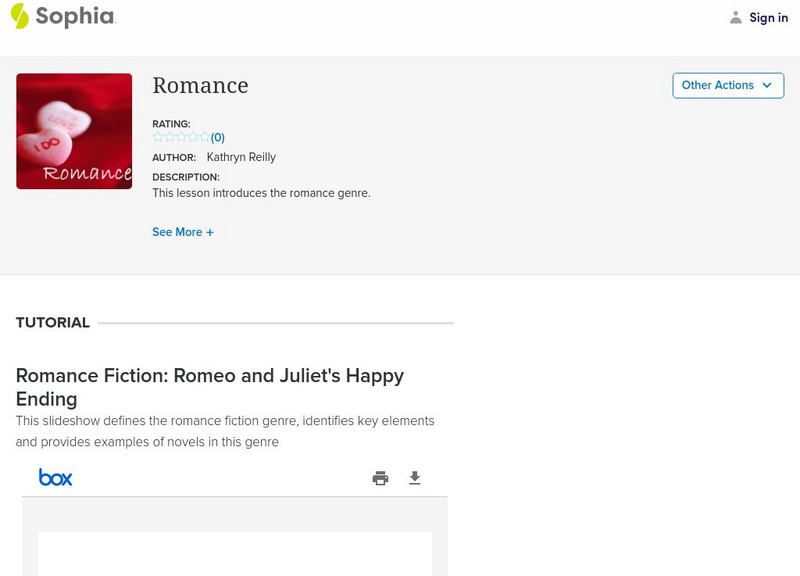The width and height of the screenshot is (800, 576).
Task: Open the Sign in link
Action: (x=768, y=17)
